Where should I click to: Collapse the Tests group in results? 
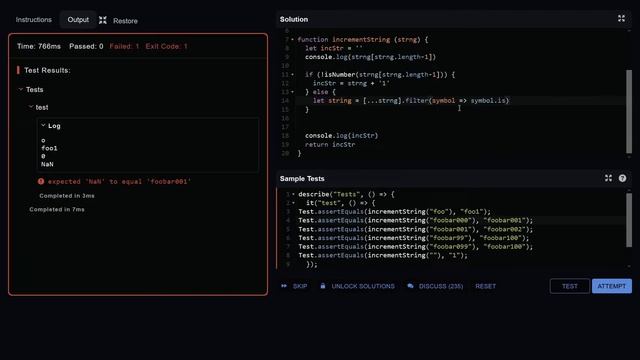click(x=21, y=89)
